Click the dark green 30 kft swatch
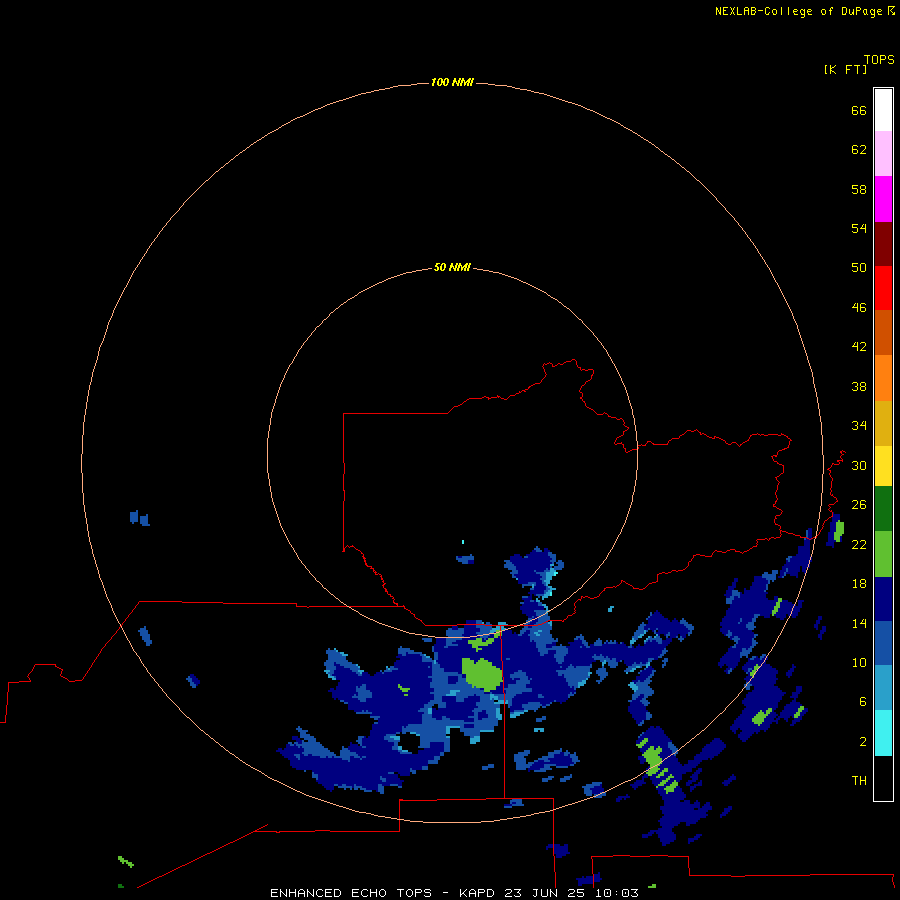The height and width of the screenshot is (900, 900). click(x=883, y=509)
